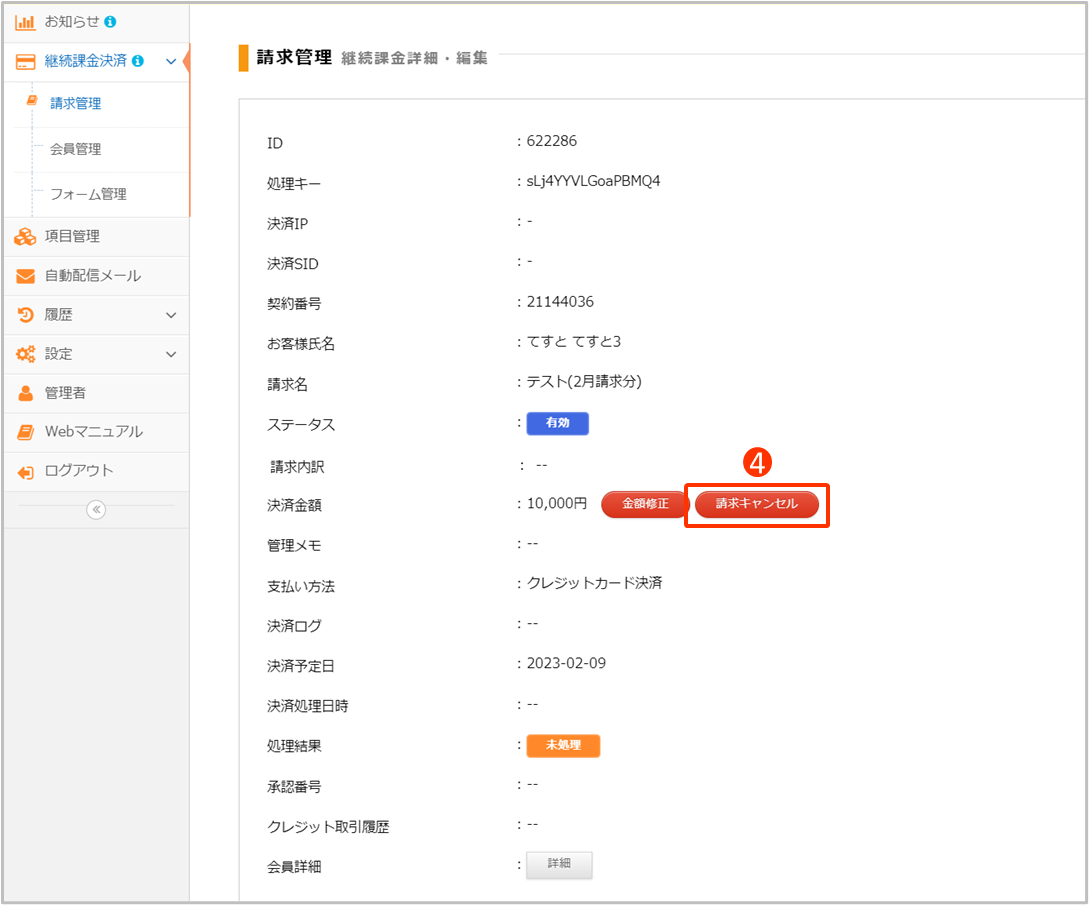Screen dimensions: 1089x905
Task: Click the 継続課金決済 credit card icon
Action: [x=26, y=61]
